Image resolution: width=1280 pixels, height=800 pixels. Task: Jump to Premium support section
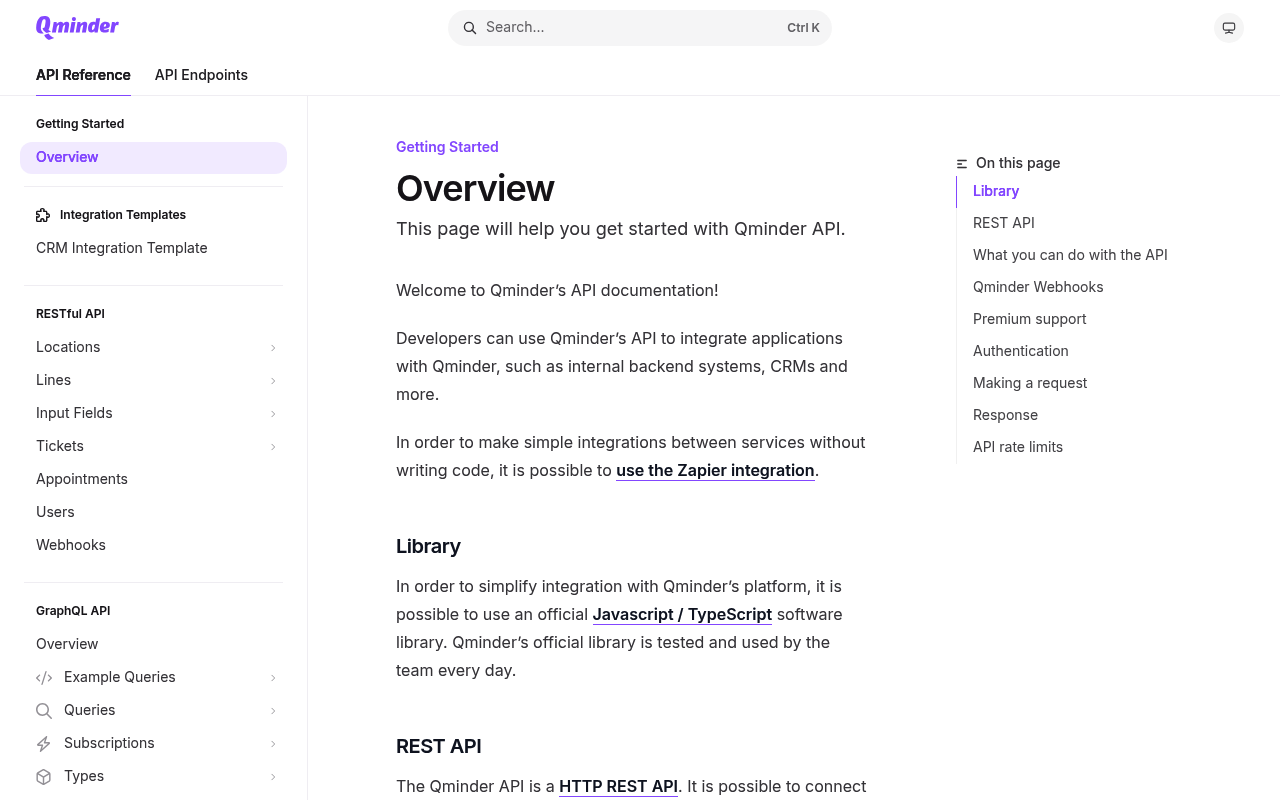(x=1029, y=319)
